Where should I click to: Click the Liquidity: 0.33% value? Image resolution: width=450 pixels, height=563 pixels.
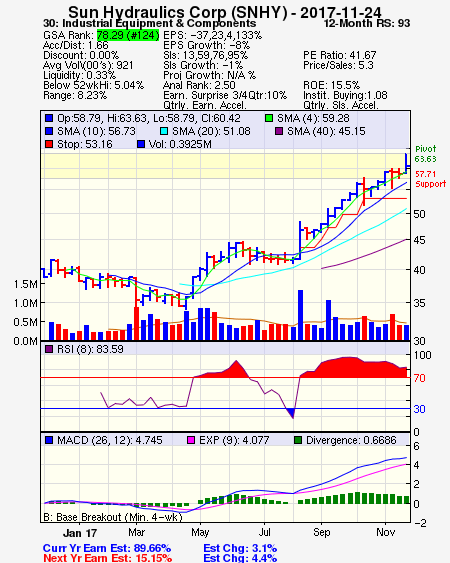tap(79, 75)
